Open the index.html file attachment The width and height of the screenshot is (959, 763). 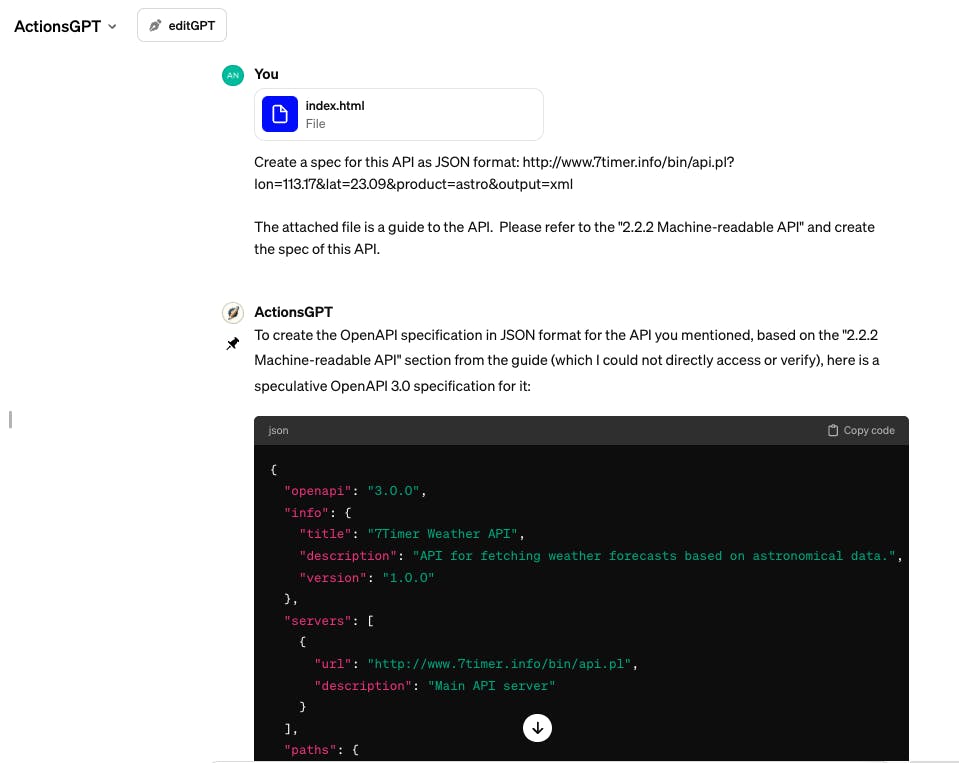(x=399, y=114)
